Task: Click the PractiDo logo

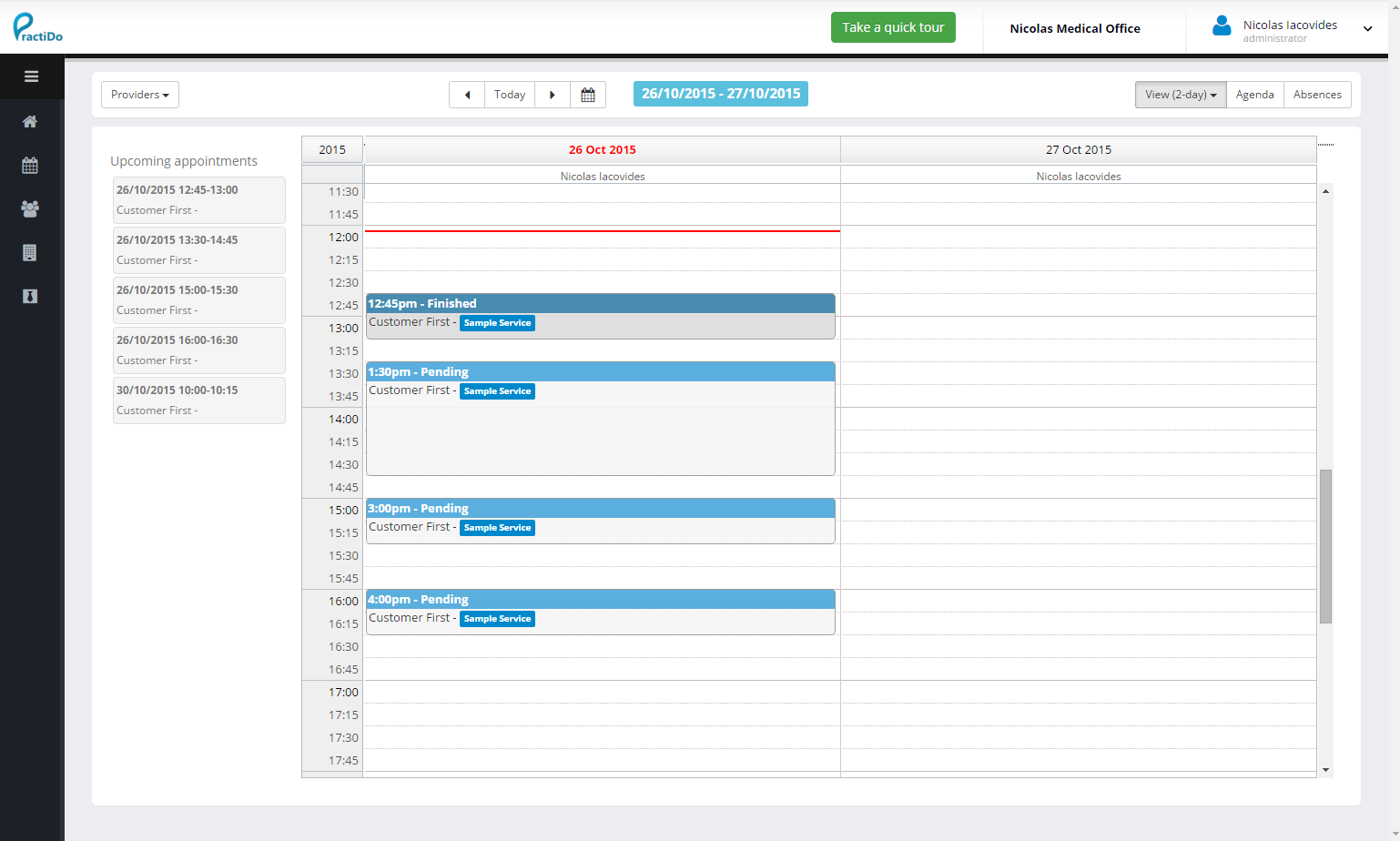Action: point(37,27)
